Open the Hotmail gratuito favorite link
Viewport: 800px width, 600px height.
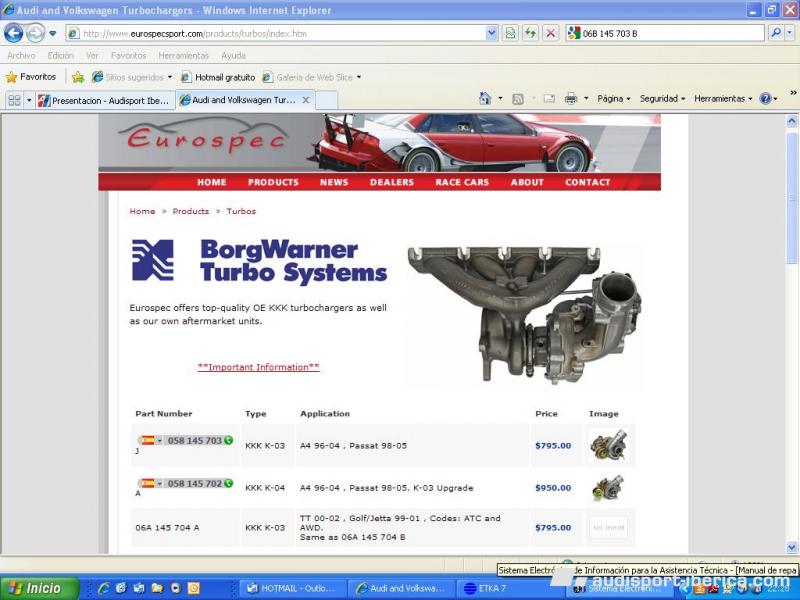pyautogui.click(x=218, y=77)
